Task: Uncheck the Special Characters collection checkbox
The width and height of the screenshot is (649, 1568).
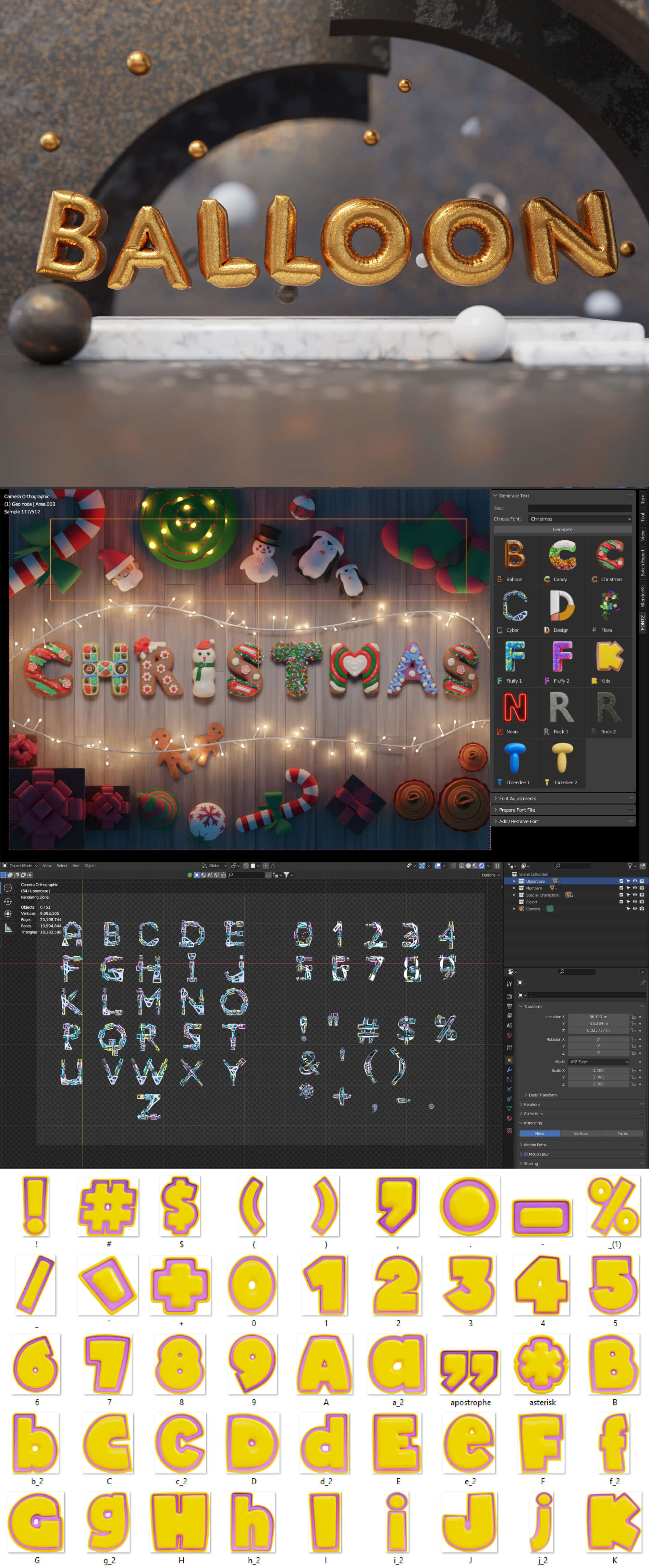Action: point(621,895)
